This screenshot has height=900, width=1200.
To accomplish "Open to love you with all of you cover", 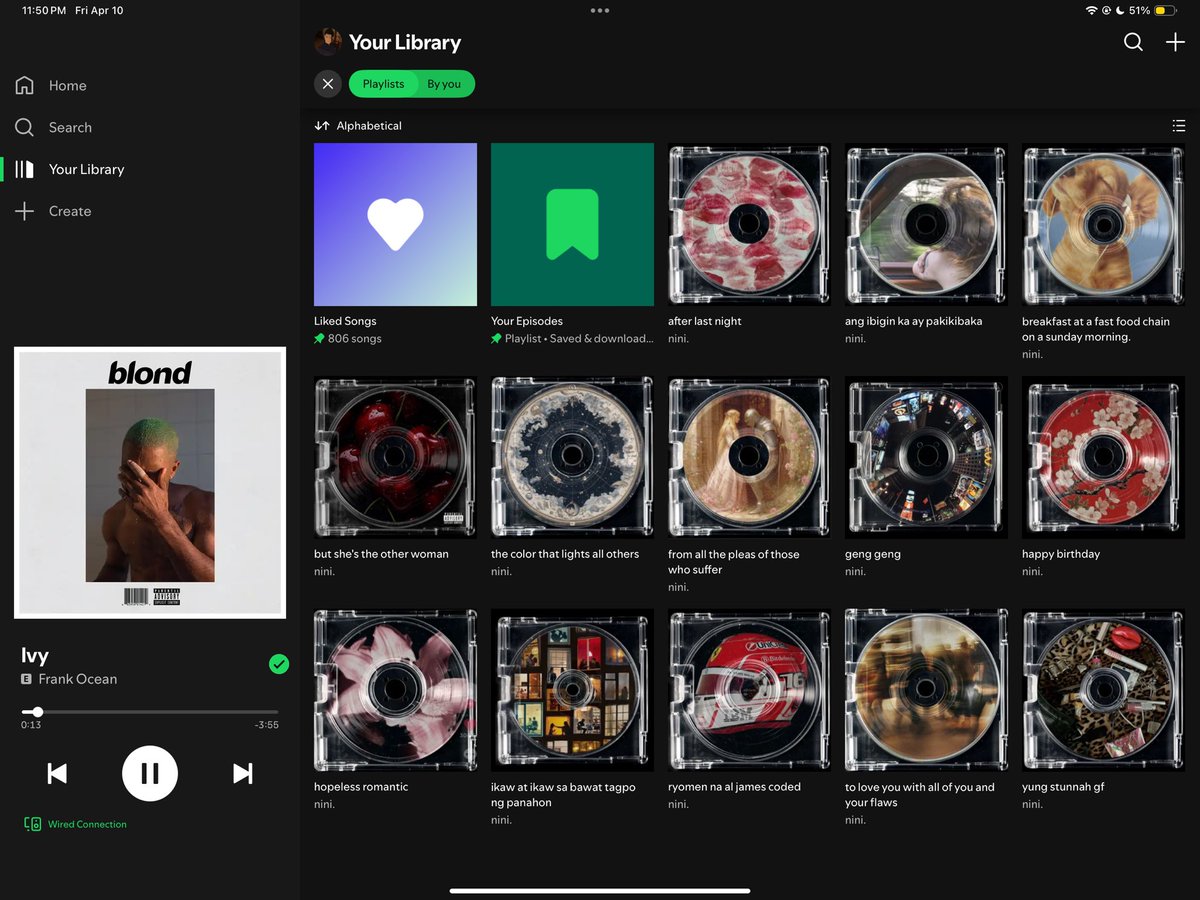I will click(x=926, y=690).
